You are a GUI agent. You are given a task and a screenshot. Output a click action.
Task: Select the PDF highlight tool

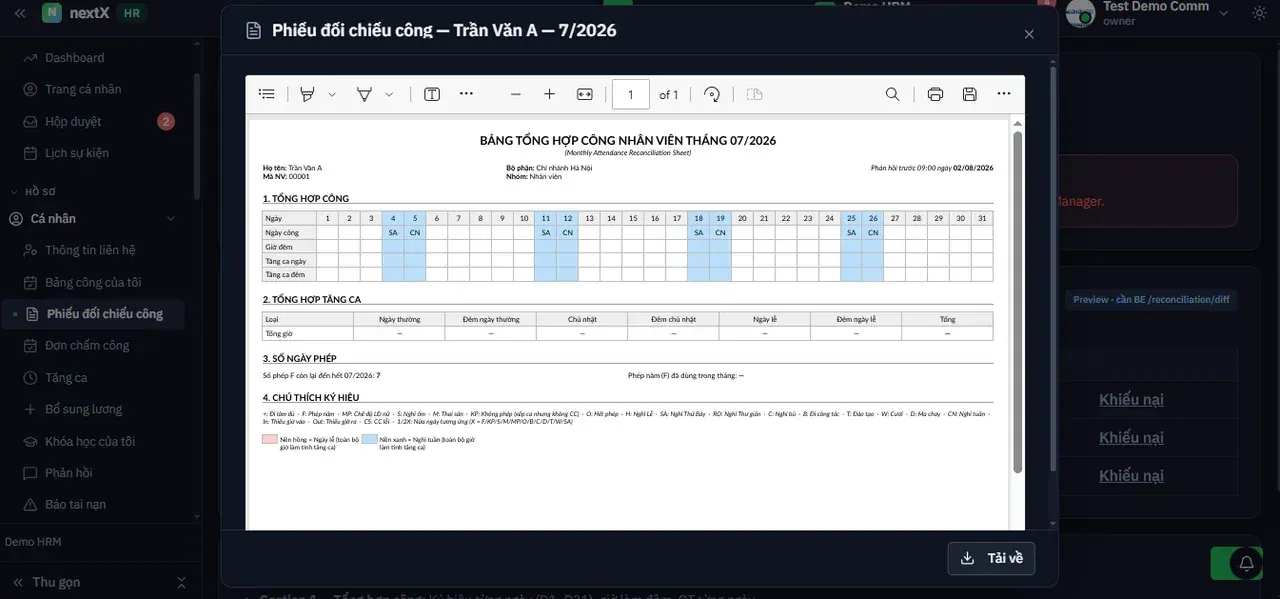[307, 94]
